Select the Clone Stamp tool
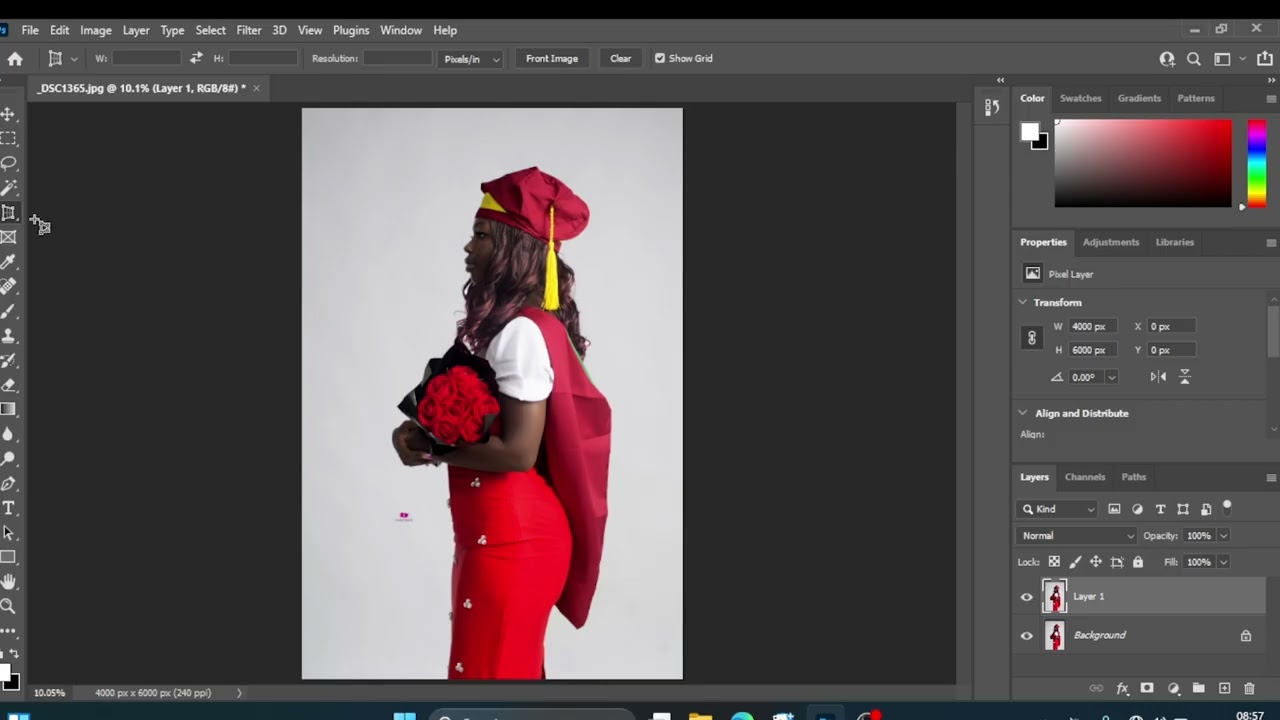This screenshot has height=720, width=1280. click(x=8, y=336)
